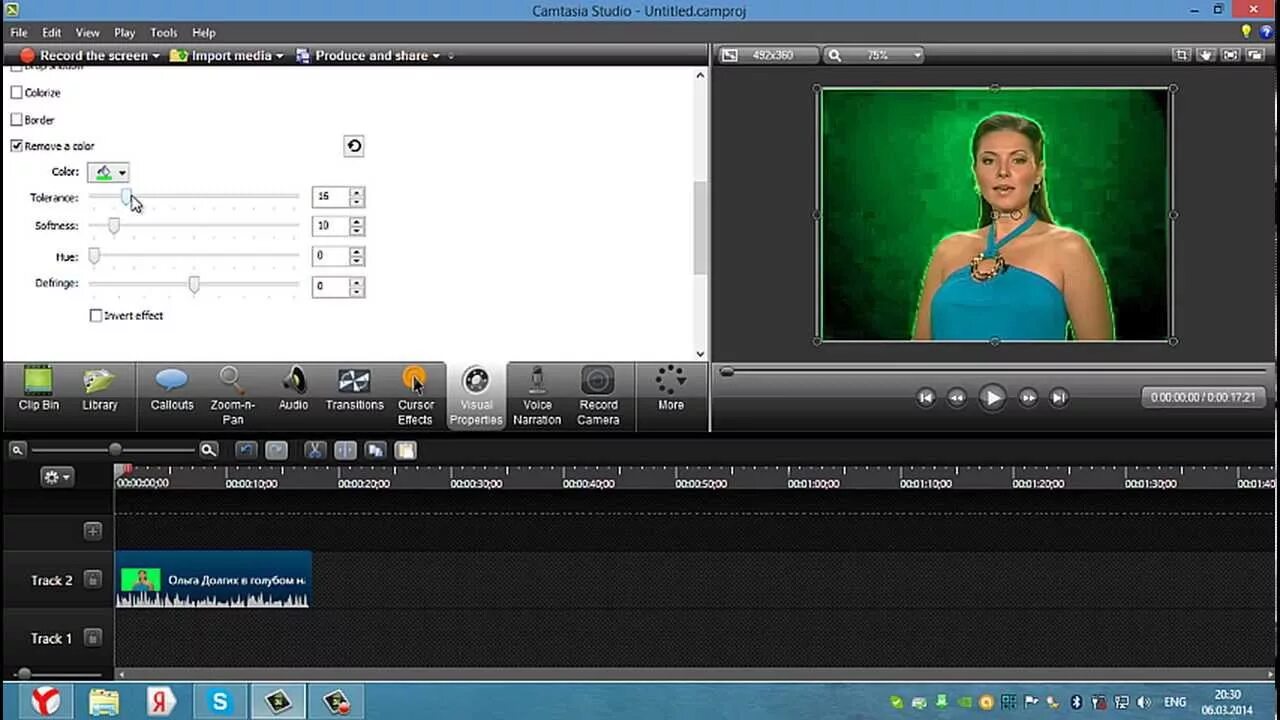Click the Help lightbulb tips icon
Image resolution: width=1280 pixels, height=720 pixels.
[1246, 32]
